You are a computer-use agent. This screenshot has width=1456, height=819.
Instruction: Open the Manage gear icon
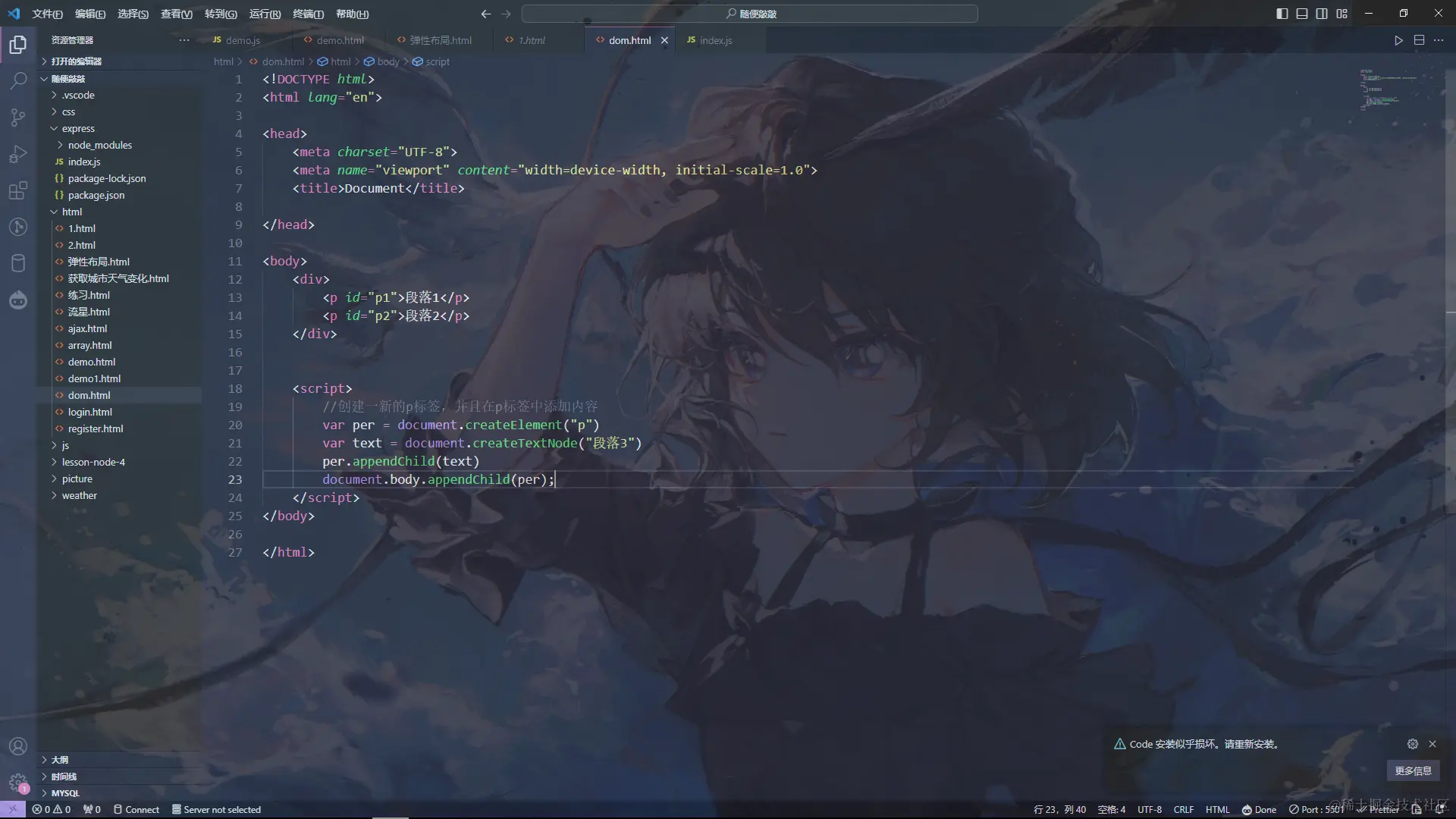coord(18,782)
